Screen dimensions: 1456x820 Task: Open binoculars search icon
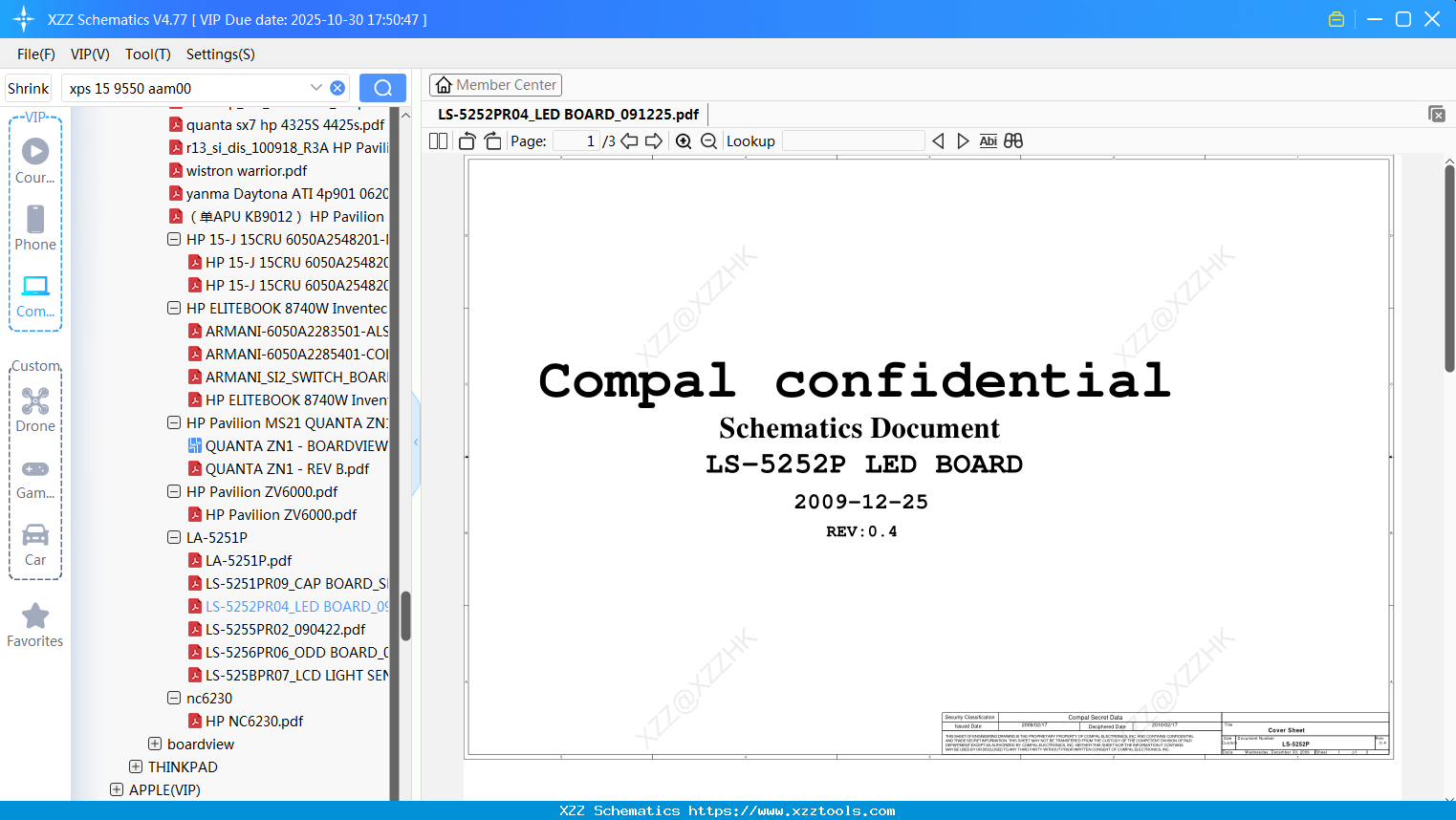click(x=1013, y=140)
